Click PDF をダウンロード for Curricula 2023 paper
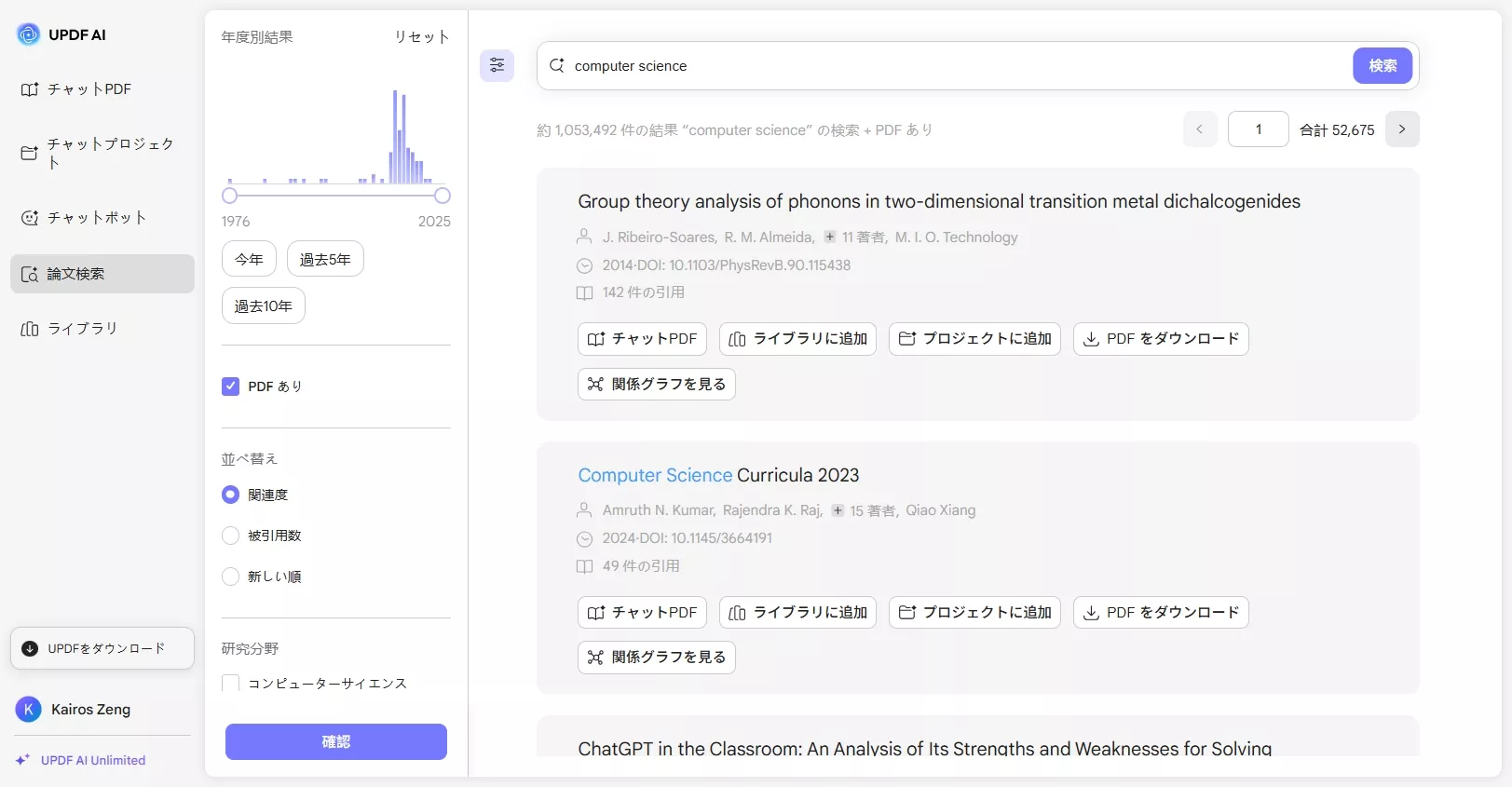 click(1161, 613)
